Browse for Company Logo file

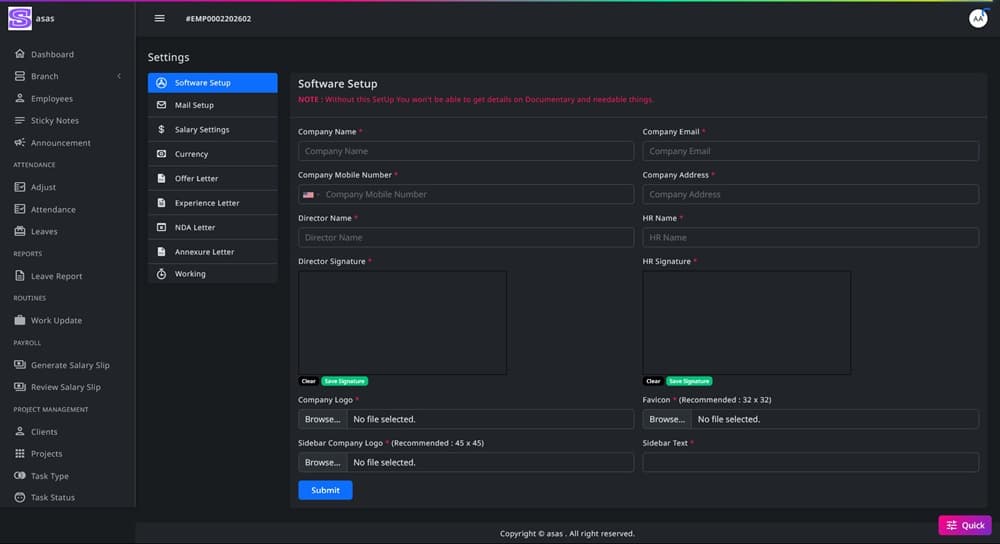(322, 419)
